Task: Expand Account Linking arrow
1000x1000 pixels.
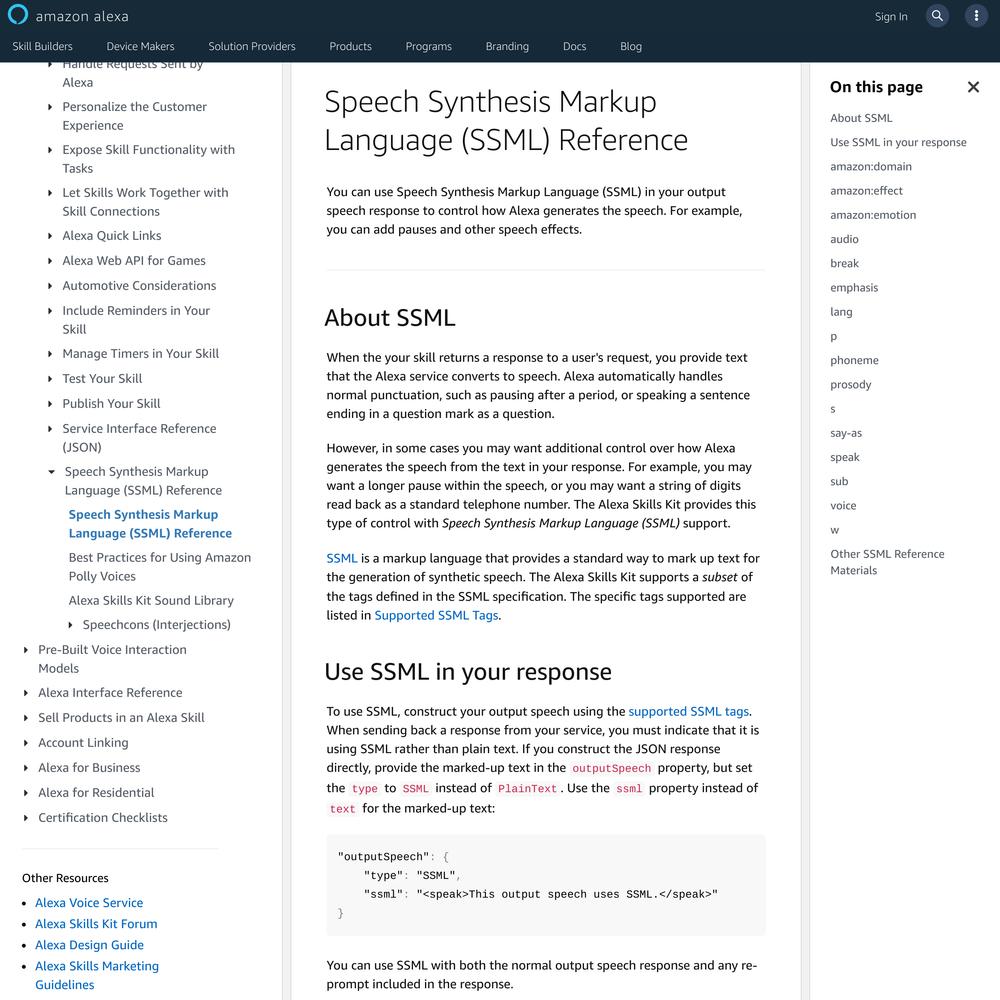Action: click(26, 742)
